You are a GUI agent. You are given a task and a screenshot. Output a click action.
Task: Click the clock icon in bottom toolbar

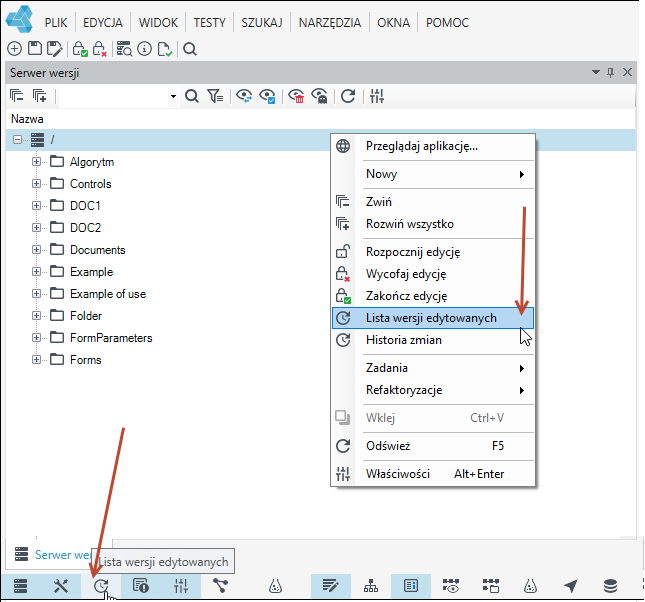(101, 586)
